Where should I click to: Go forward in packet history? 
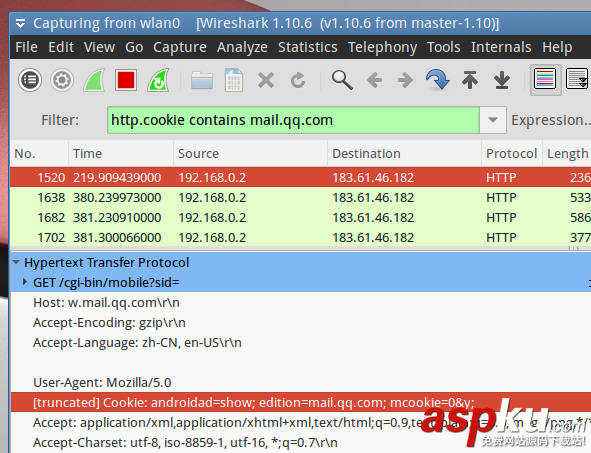[x=405, y=80]
